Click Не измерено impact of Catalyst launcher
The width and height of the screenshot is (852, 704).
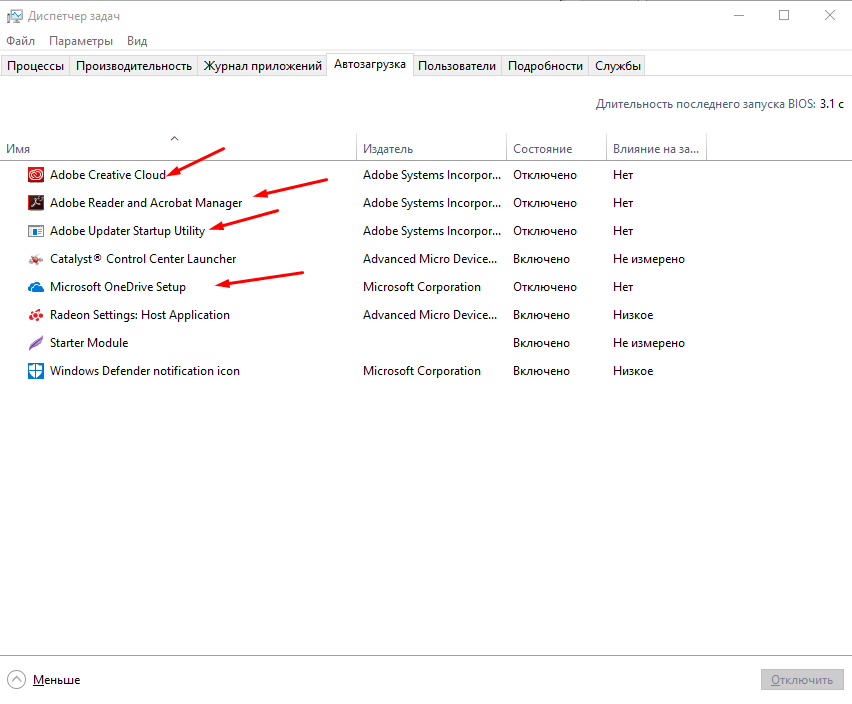pyautogui.click(x=649, y=259)
